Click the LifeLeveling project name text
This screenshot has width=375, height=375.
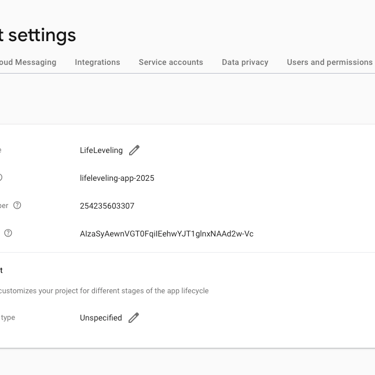(x=101, y=150)
